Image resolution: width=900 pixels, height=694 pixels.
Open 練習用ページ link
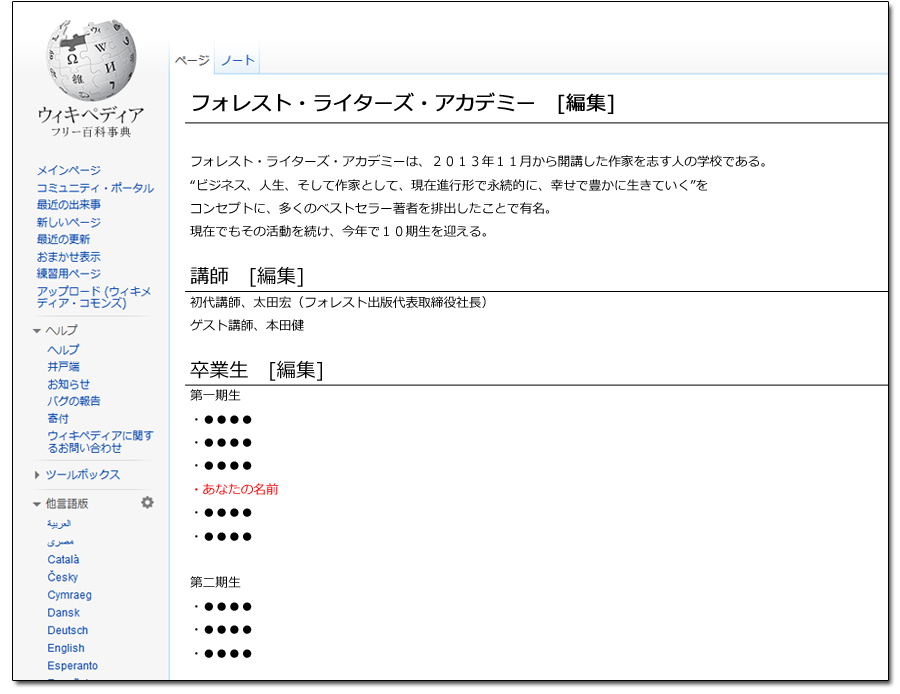coord(69,274)
